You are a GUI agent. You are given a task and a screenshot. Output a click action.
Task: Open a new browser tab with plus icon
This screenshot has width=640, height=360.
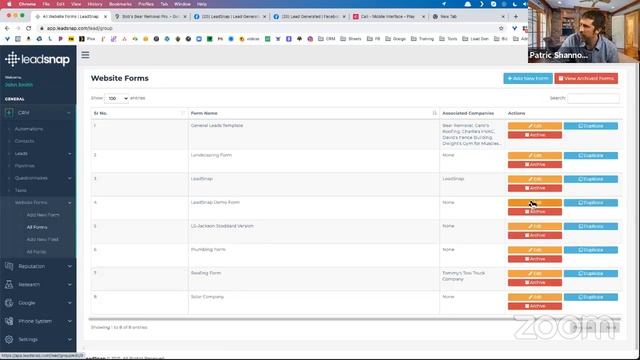point(516,16)
